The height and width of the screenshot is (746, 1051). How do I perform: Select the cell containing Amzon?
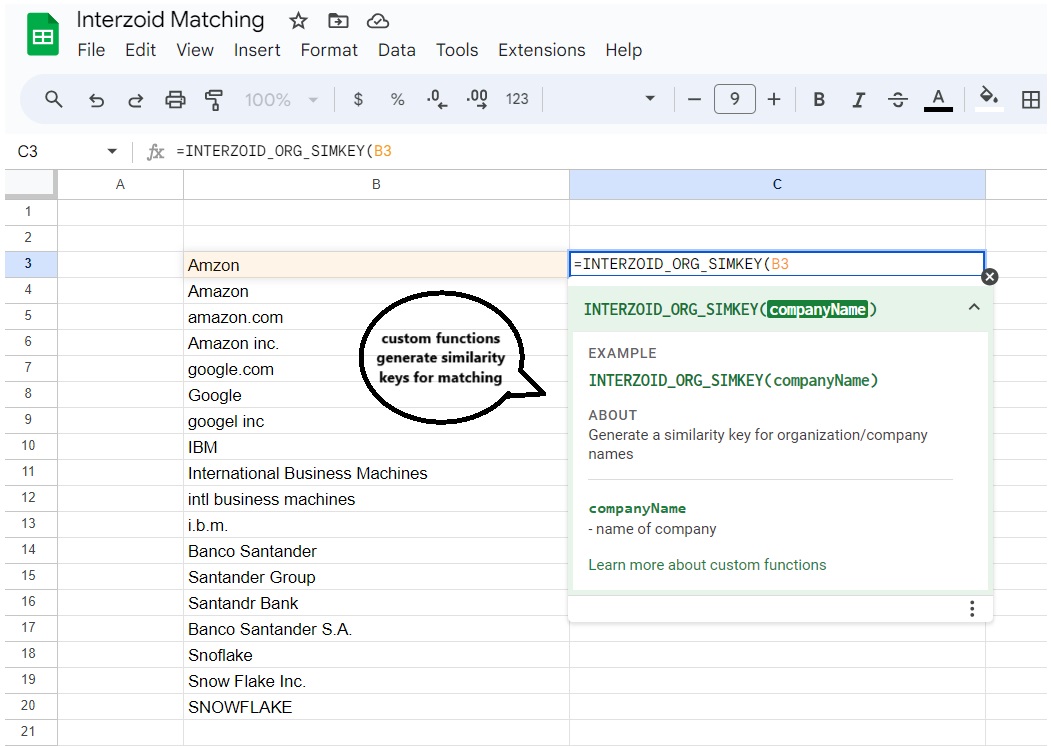tap(376, 265)
